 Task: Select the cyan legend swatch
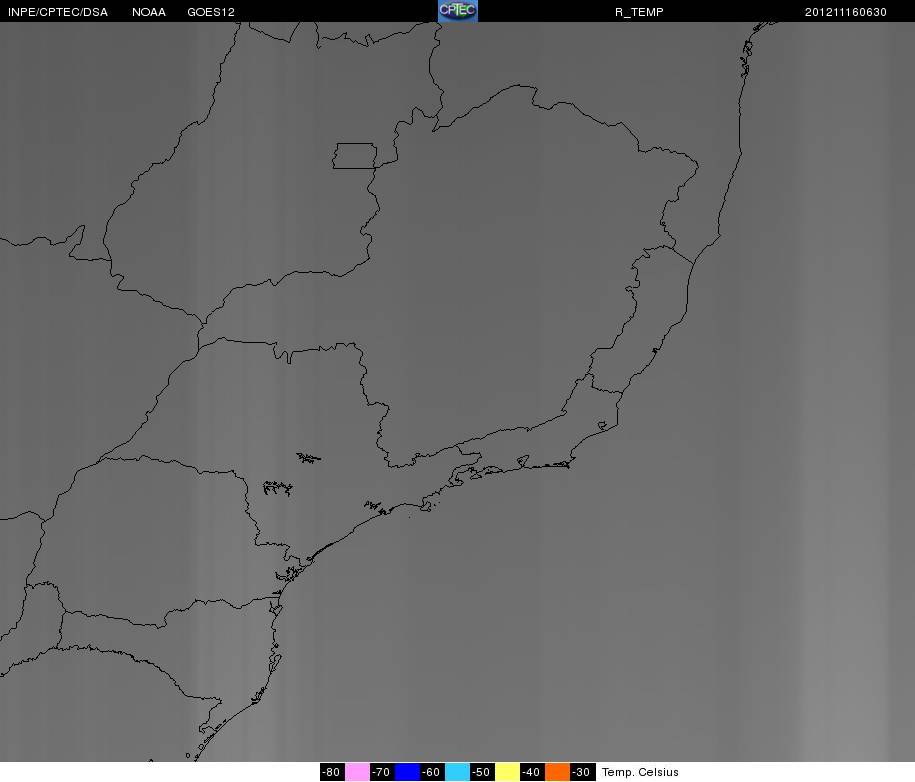tap(458, 772)
